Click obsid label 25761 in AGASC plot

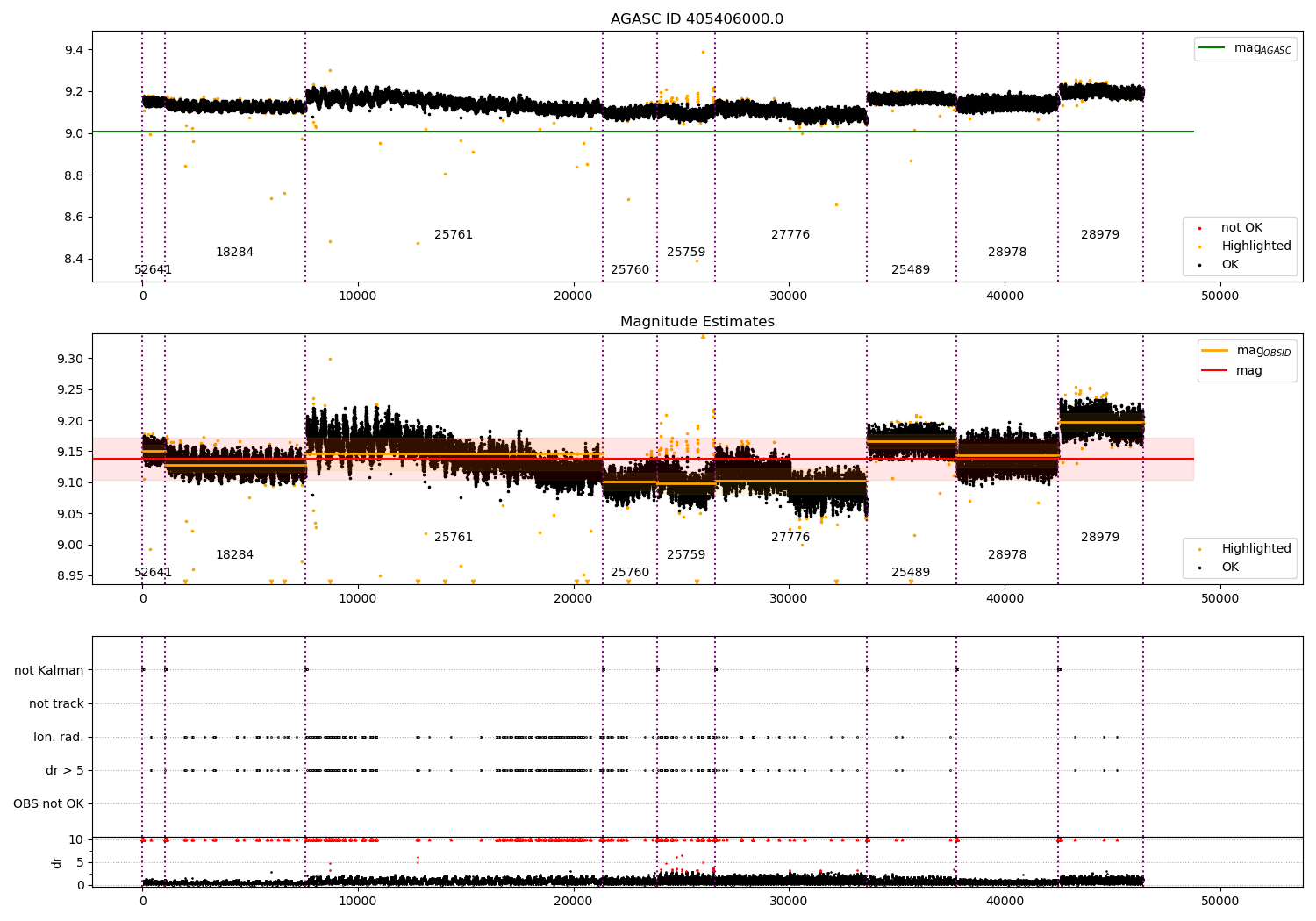pyautogui.click(x=454, y=235)
